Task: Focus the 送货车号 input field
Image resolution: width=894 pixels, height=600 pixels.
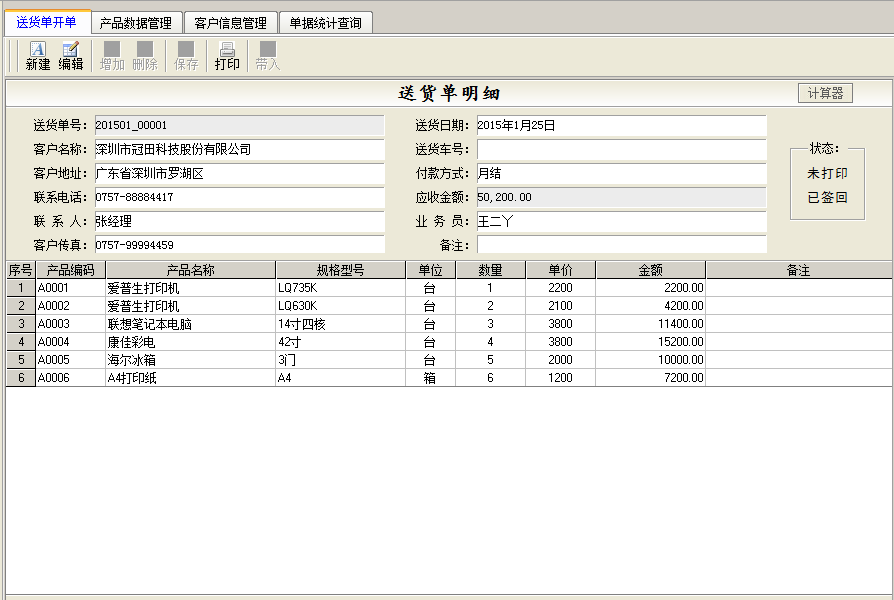Action: point(621,150)
